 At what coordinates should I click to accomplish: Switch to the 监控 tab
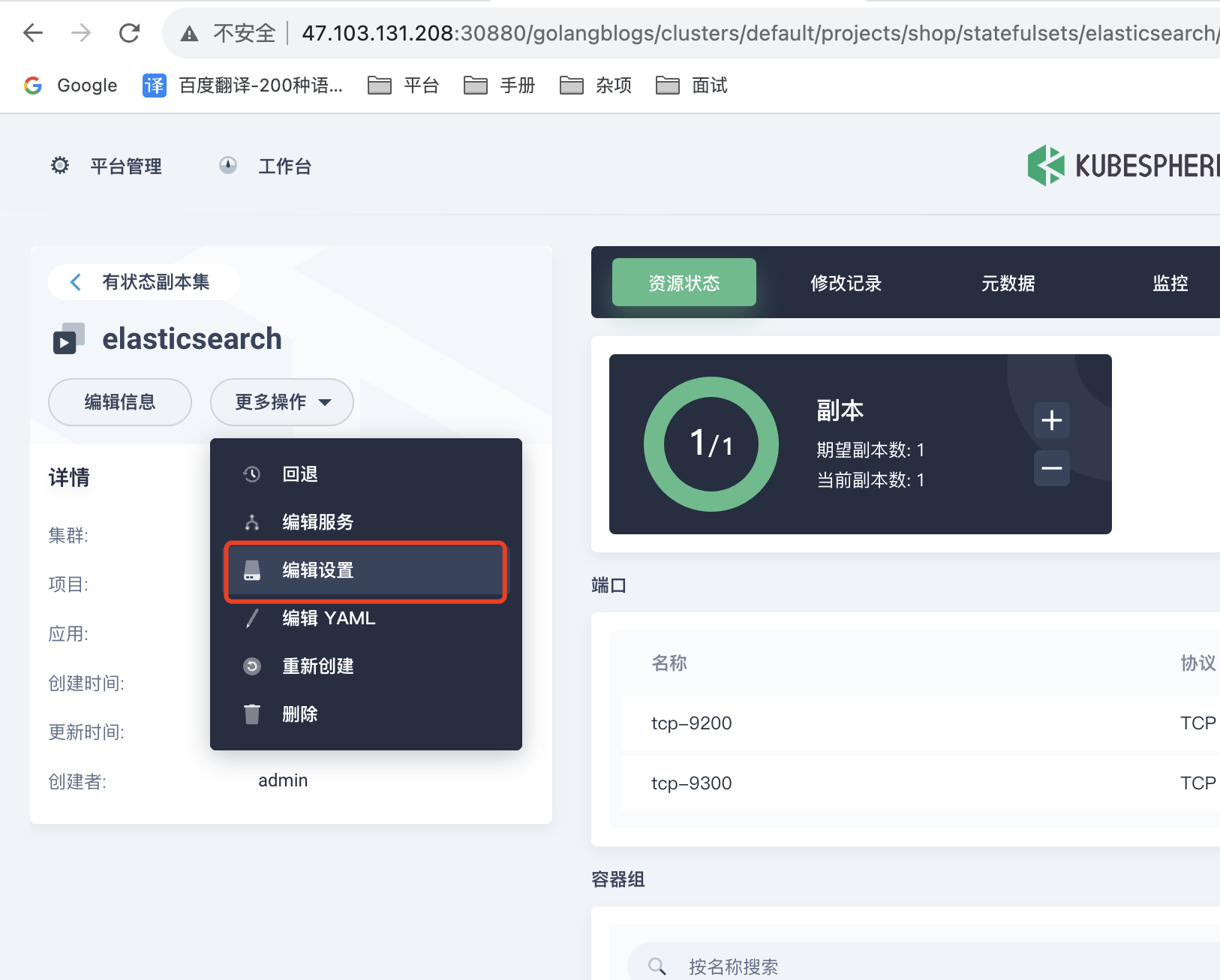pyautogui.click(x=1170, y=283)
